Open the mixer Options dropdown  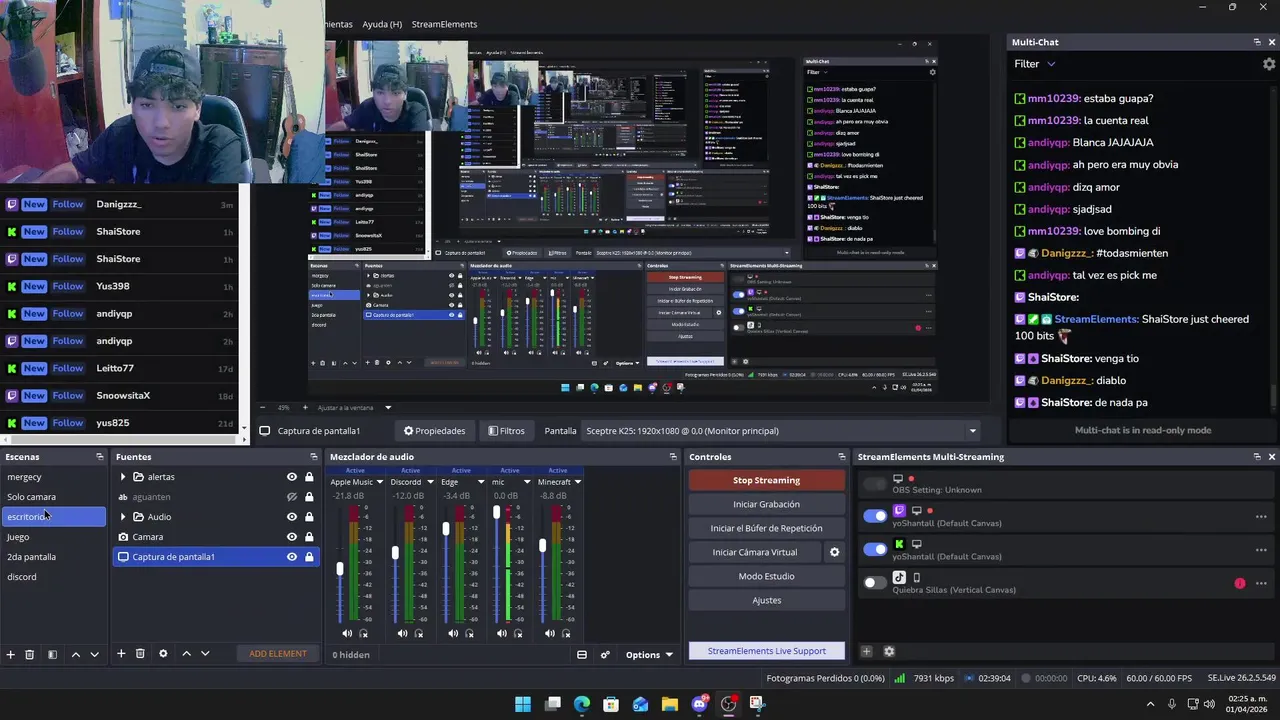tap(650, 655)
